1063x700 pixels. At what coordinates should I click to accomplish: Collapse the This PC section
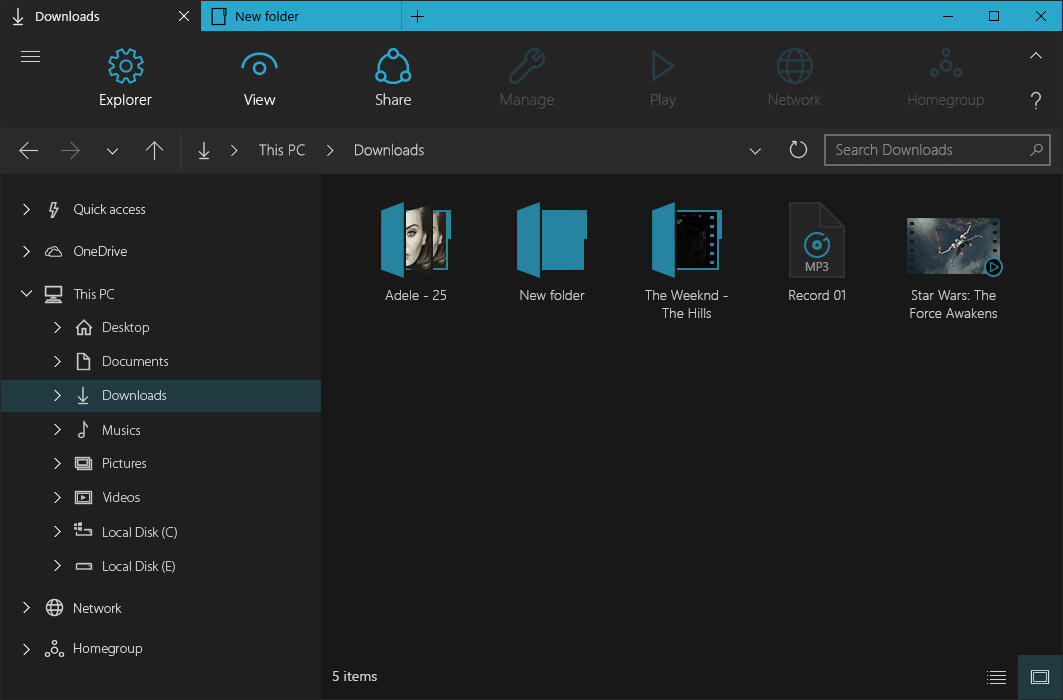click(24, 293)
